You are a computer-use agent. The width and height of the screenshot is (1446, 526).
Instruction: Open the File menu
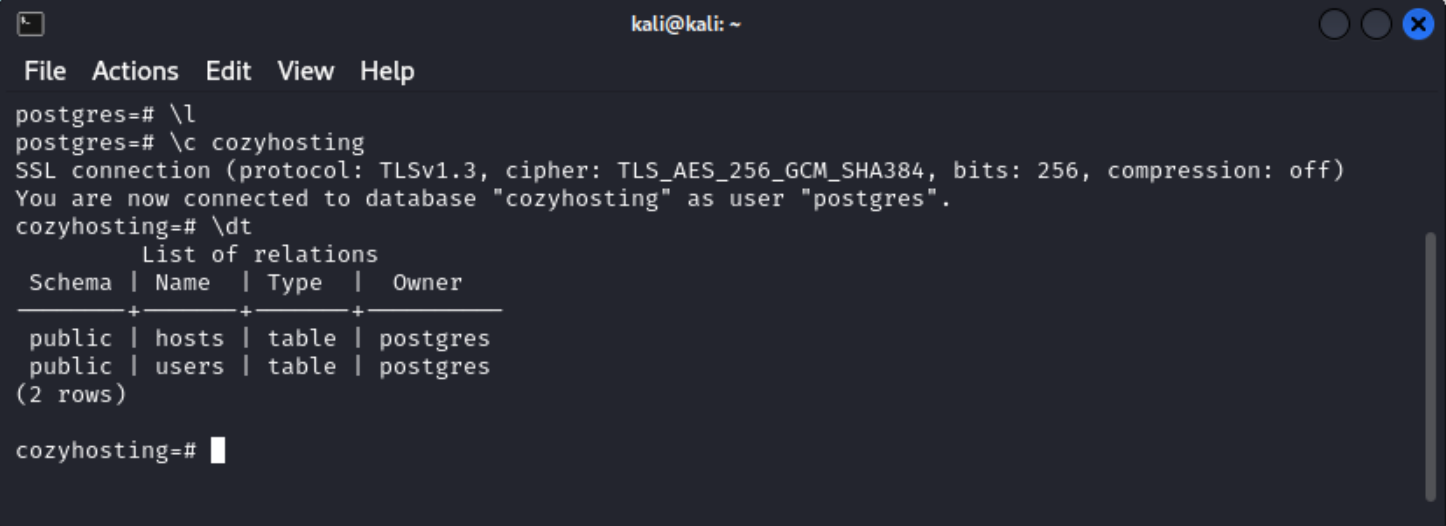point(45,71)
